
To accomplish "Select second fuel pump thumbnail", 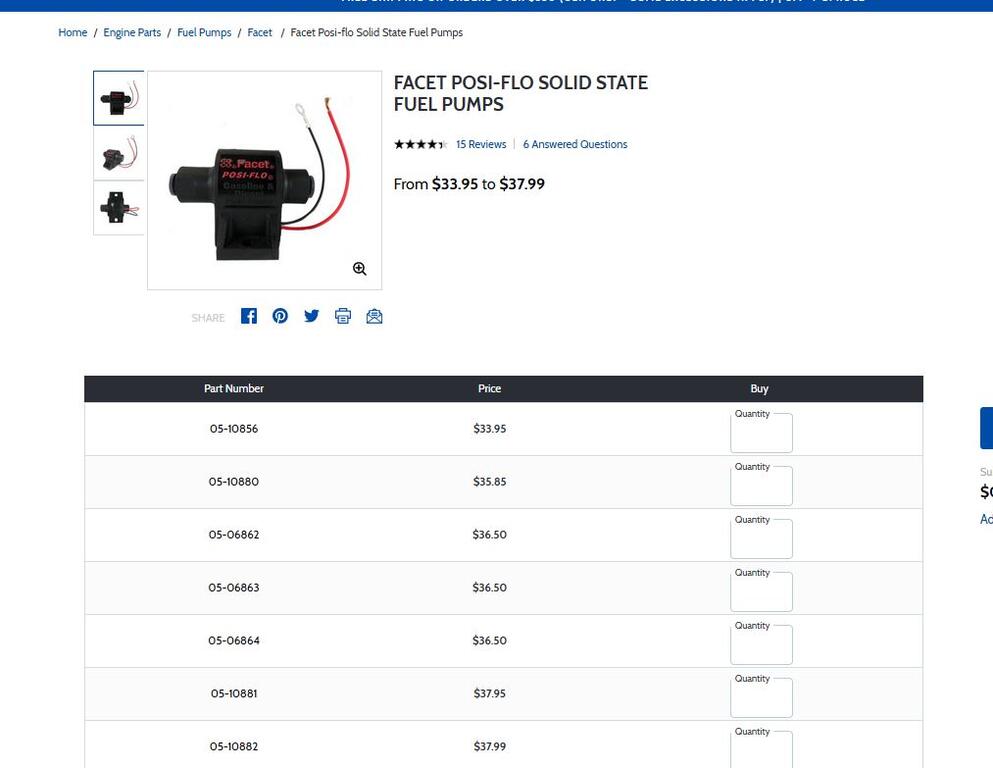I will click(118, 153).
